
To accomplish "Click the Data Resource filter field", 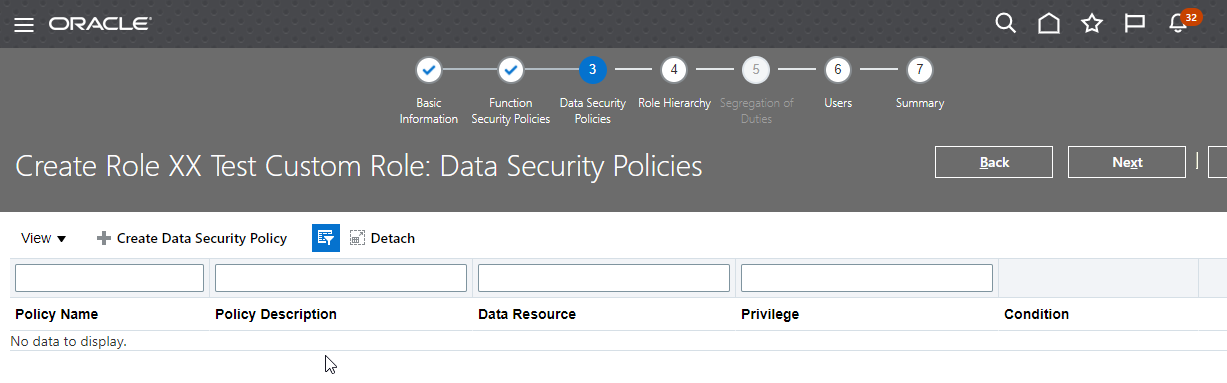I will pos(604,278).
